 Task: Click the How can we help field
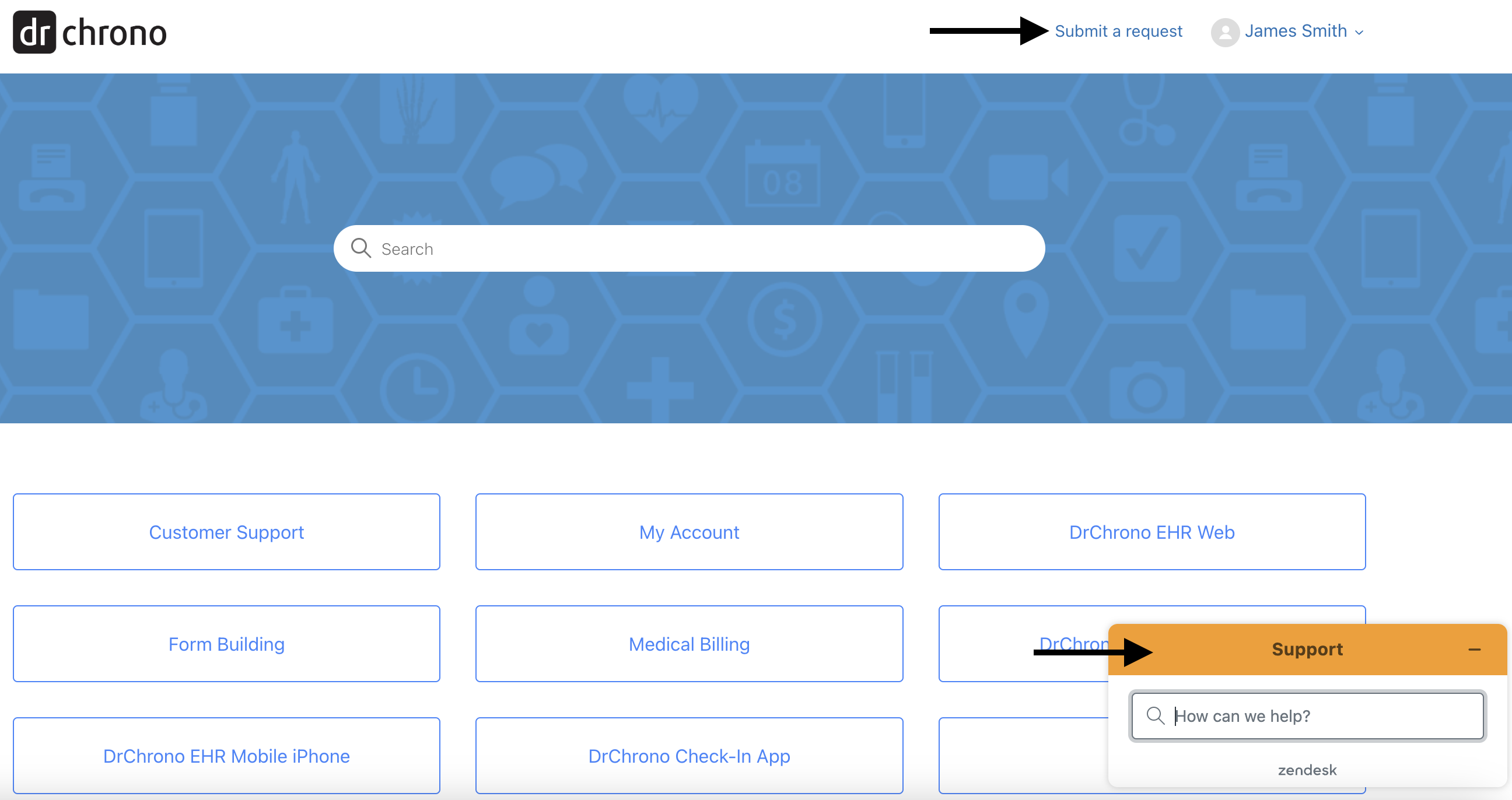click(1307, 715)
